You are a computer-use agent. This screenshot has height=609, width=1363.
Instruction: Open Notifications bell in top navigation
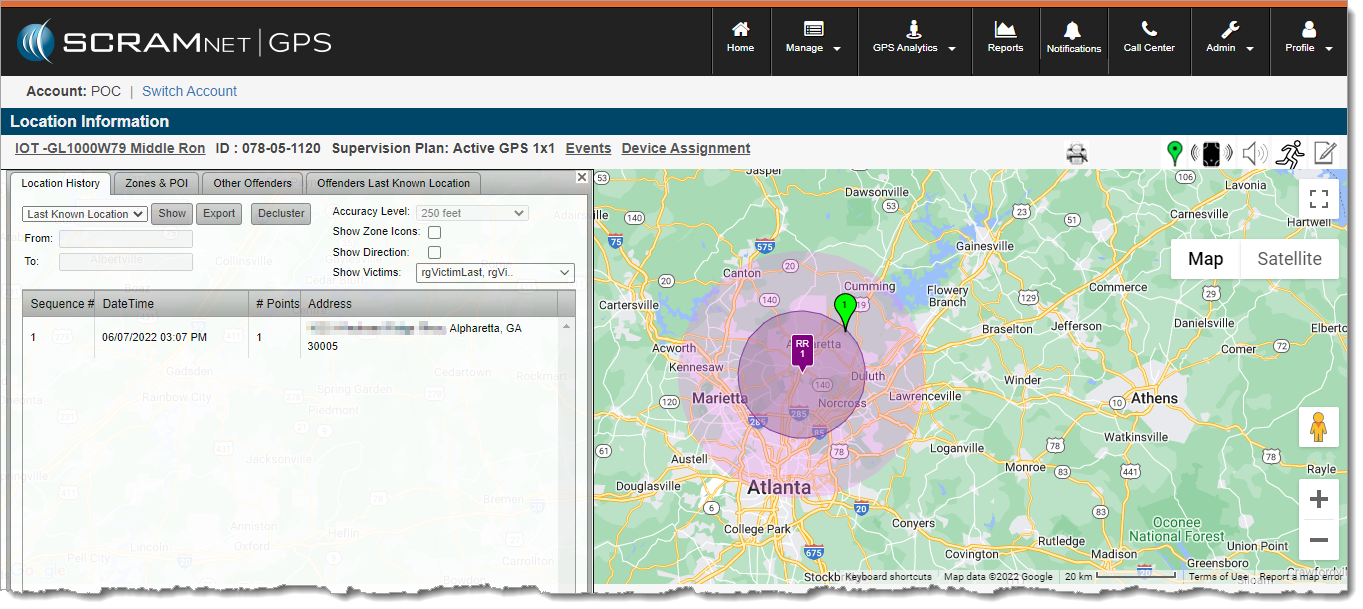(x=1074, y=38)
